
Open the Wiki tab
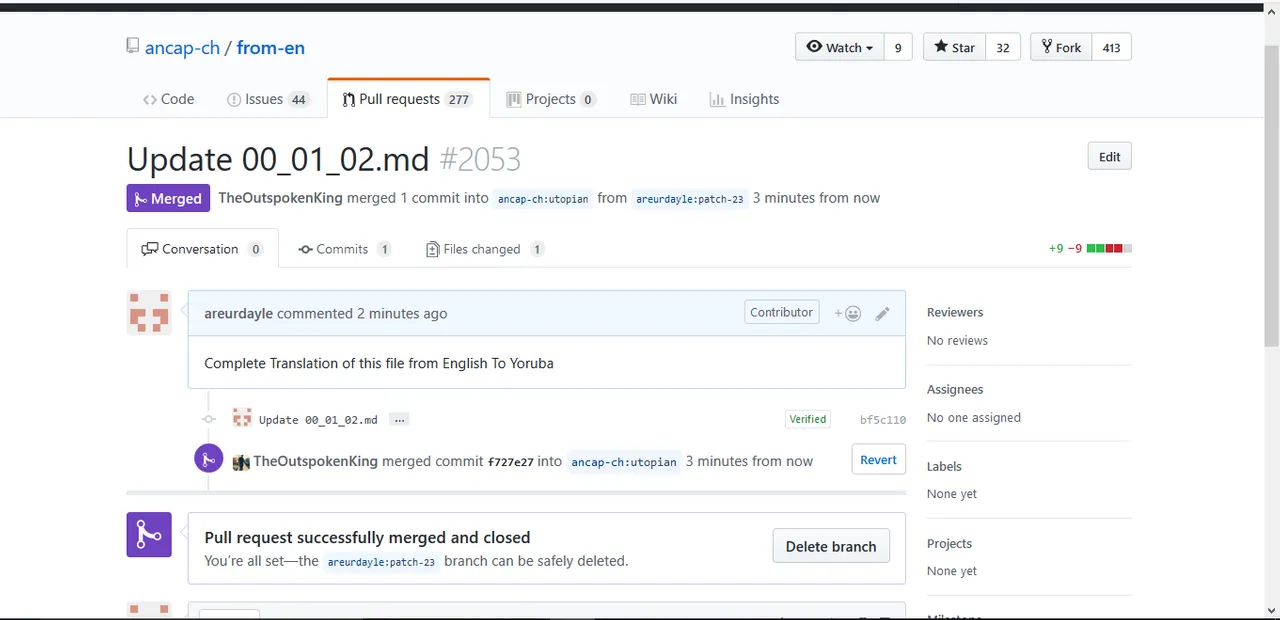click(653, 99)
